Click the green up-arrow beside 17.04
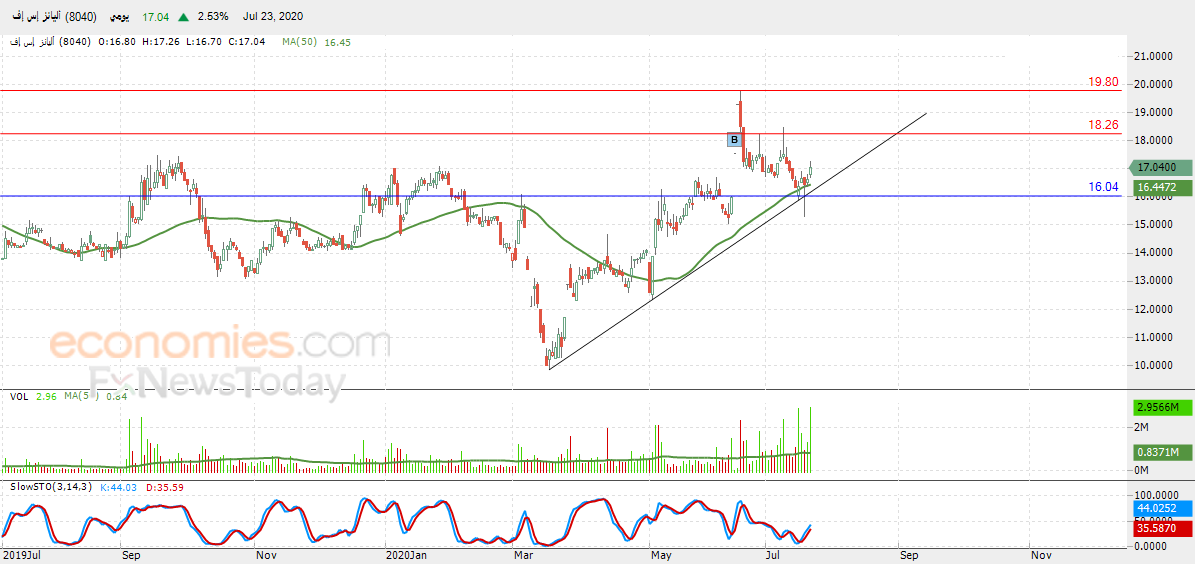Image resolution: width=1195 pixels, height=564 pixels. coord(184,16)
